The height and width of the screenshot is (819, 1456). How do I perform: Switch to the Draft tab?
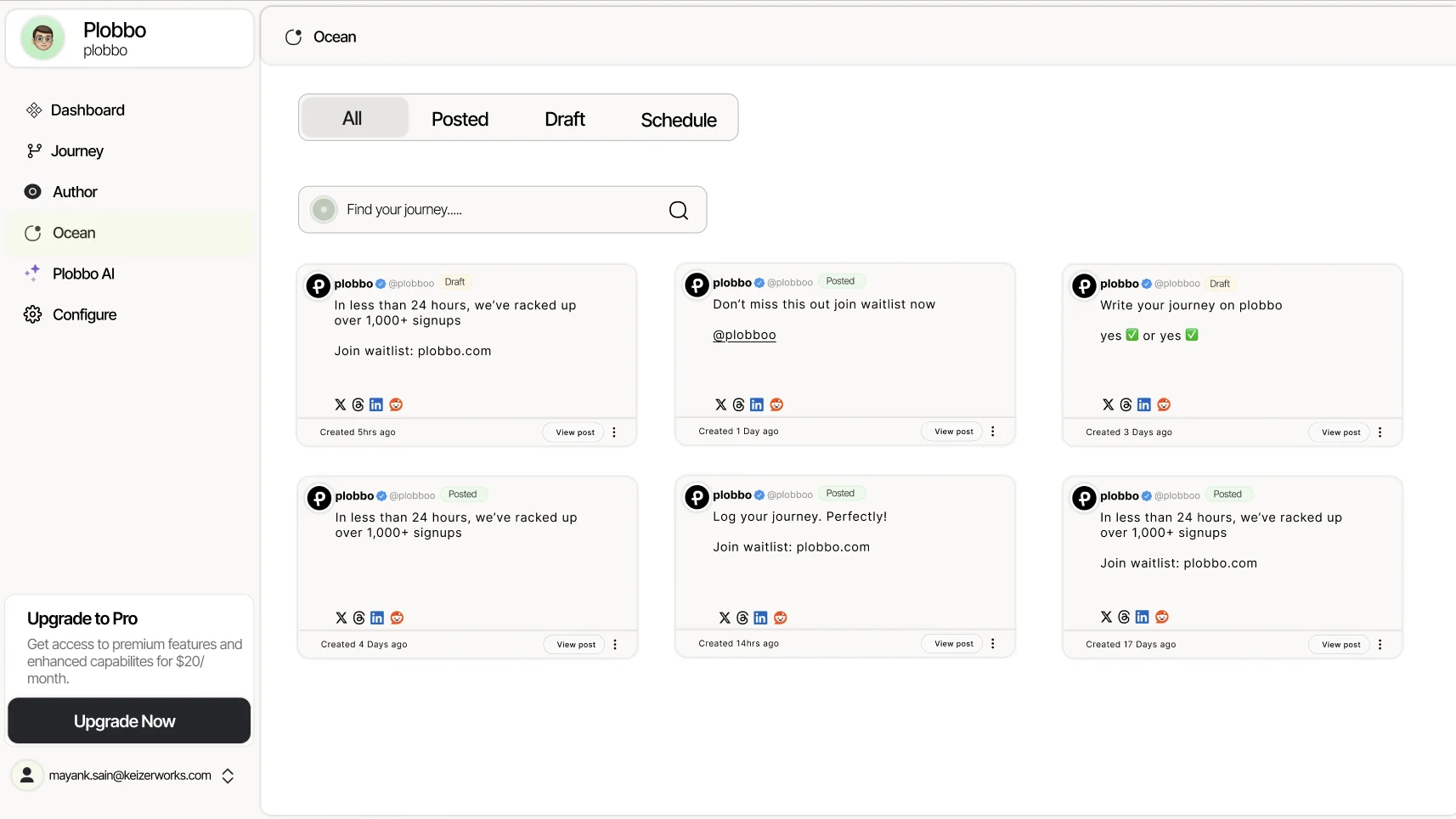565,119
